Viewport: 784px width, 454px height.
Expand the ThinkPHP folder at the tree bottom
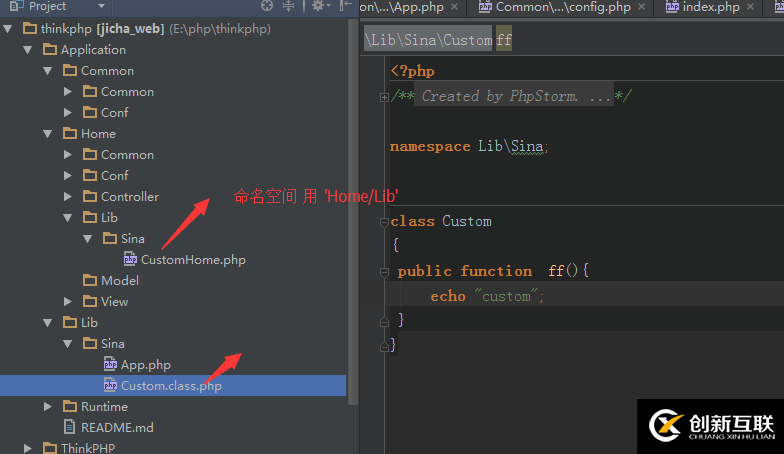[28, 448]
